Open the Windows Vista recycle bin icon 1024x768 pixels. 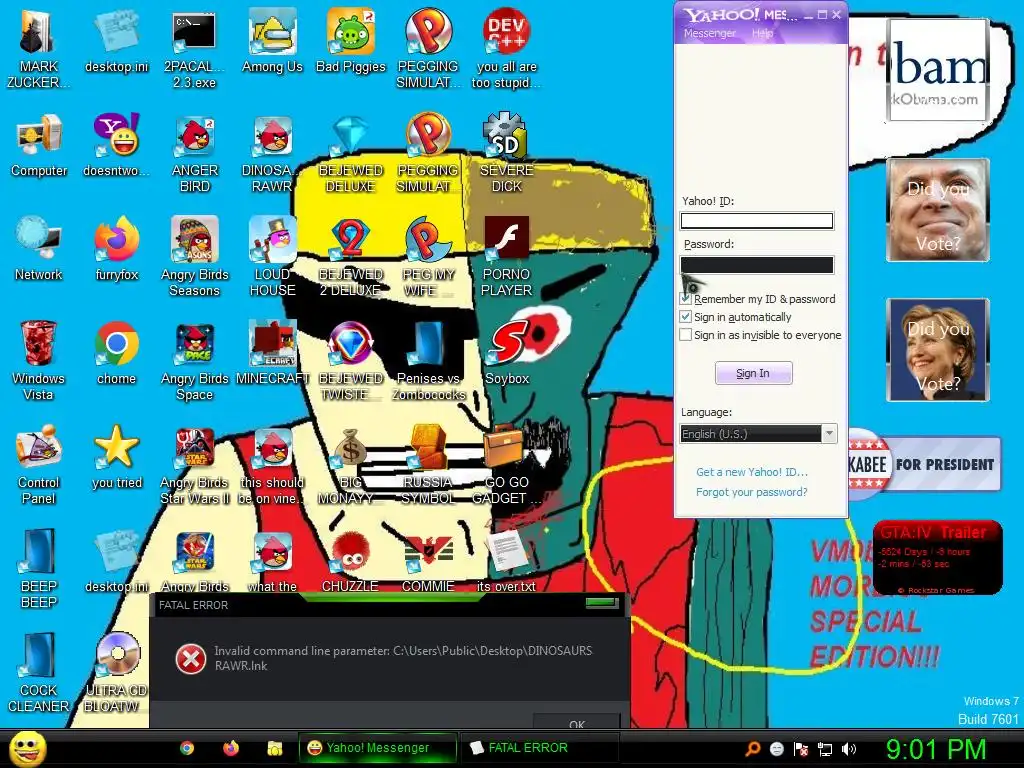click(x=39, y=360)
